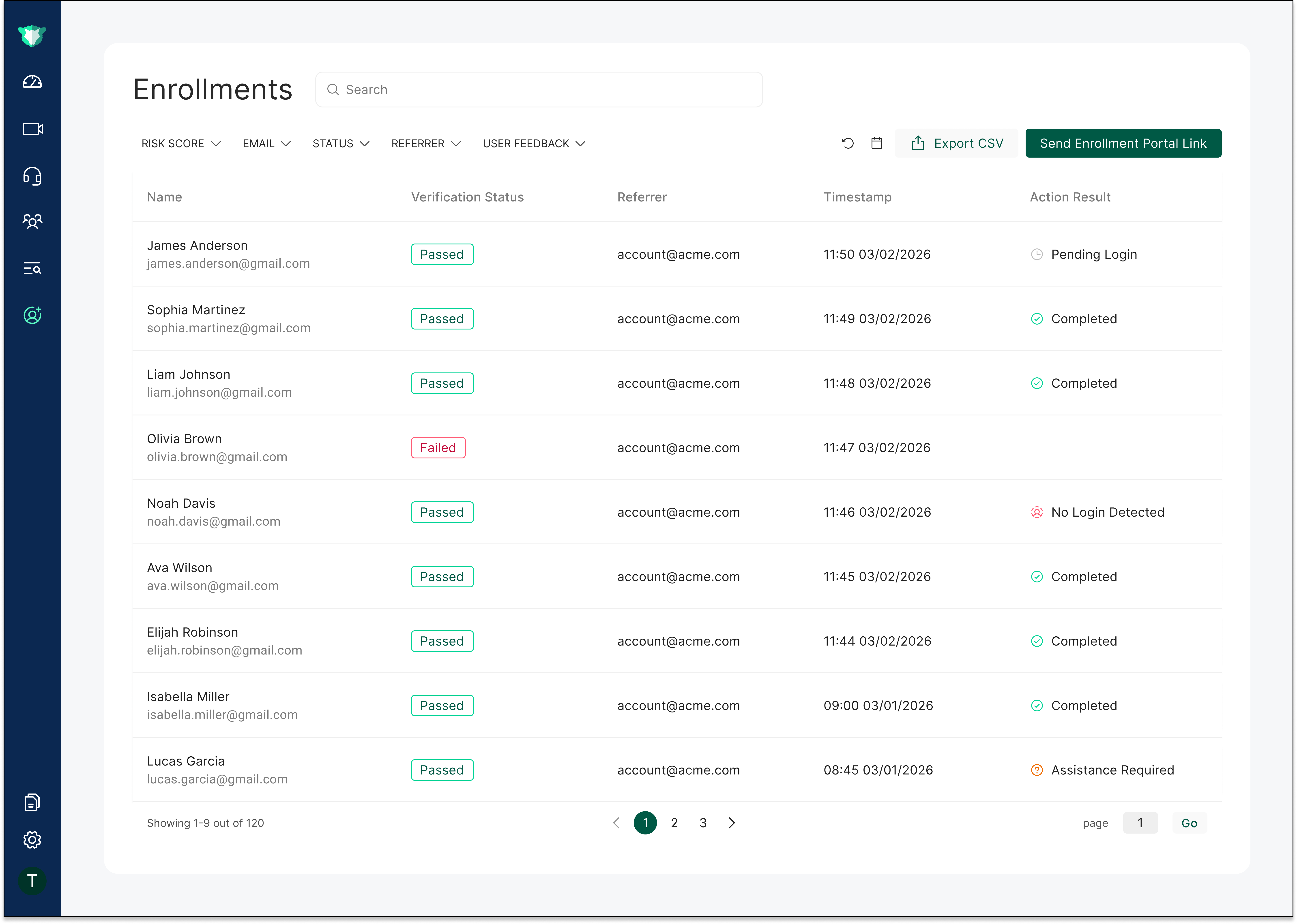Click Ava Wilson's Passed status badge
Screen dimensions: 1297x924
click(x=442, y=577)
